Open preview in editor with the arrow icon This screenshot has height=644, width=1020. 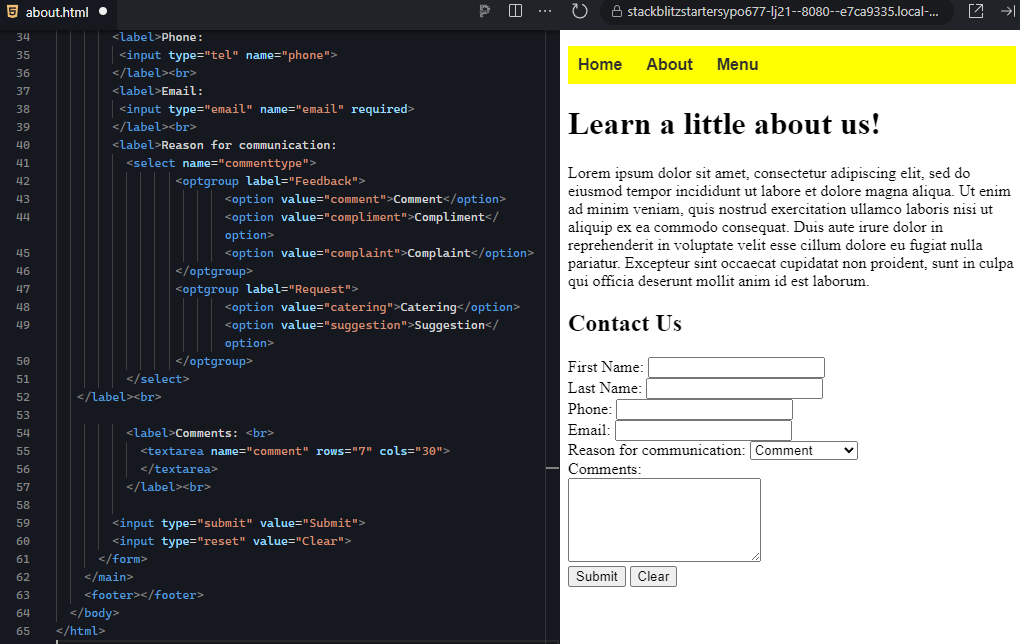(x=1008, y=13)
